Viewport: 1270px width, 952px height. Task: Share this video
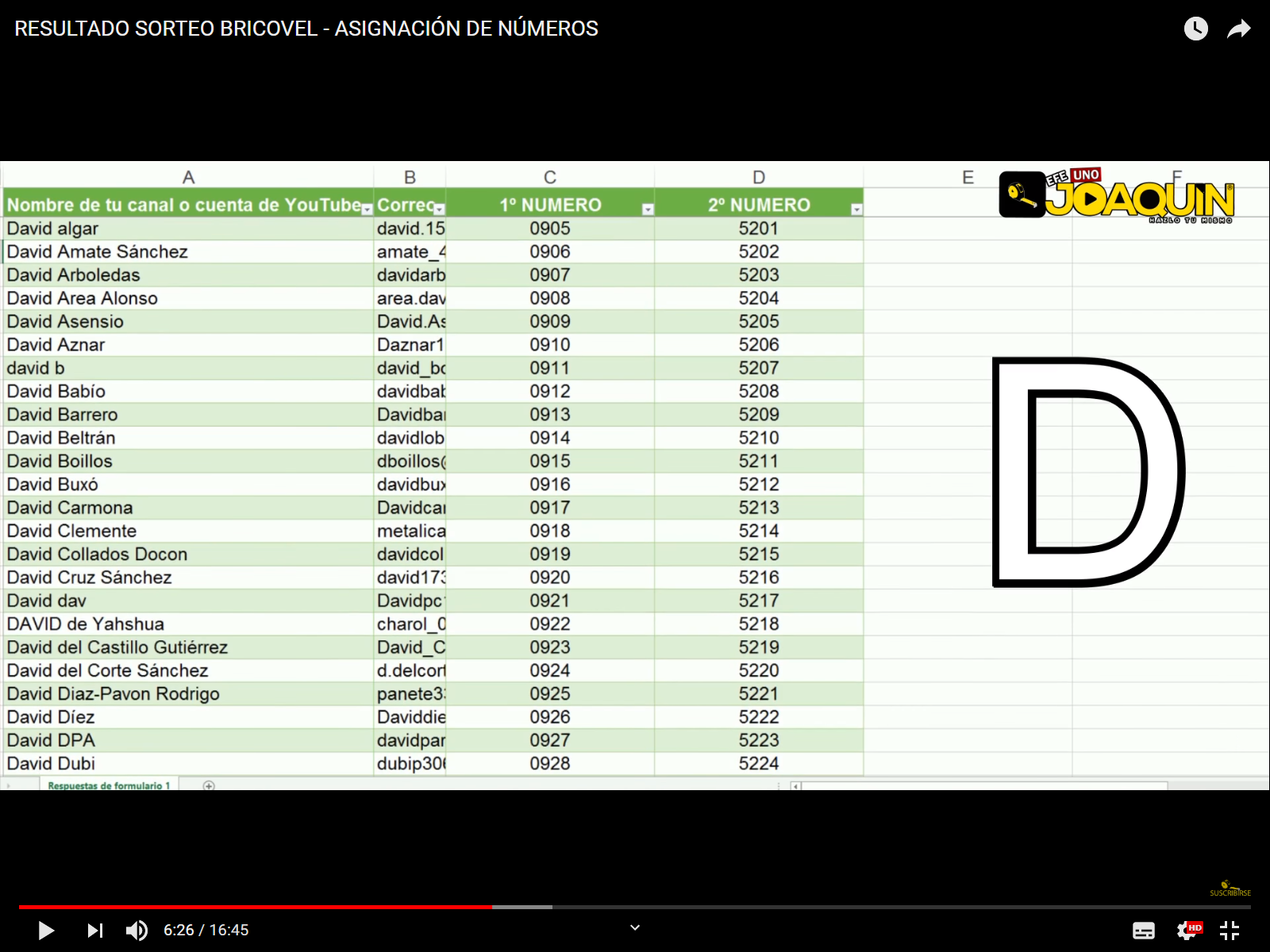(1238, 29)
